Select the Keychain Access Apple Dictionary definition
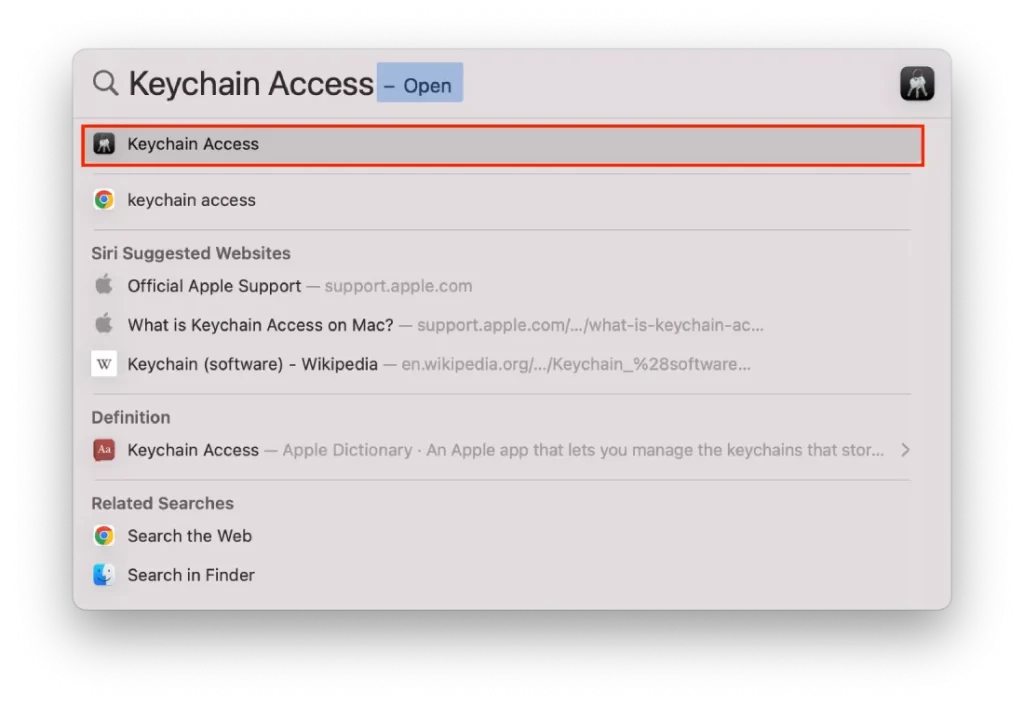This screenshot has height=706, width=1024. 502,450
